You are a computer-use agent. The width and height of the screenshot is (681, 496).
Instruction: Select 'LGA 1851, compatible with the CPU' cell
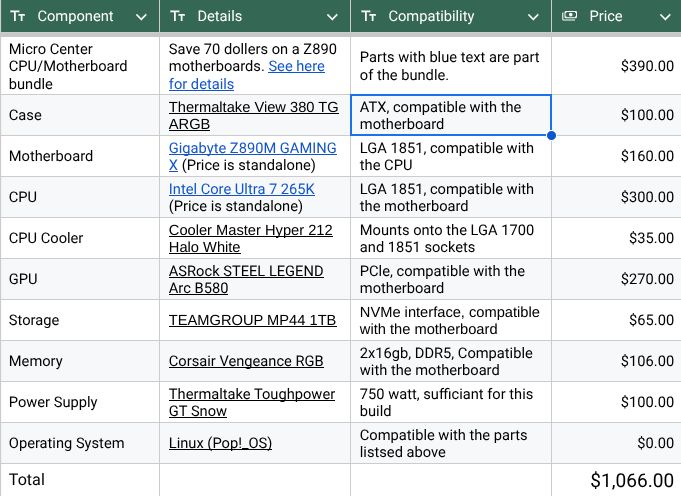tap(451, 156)
